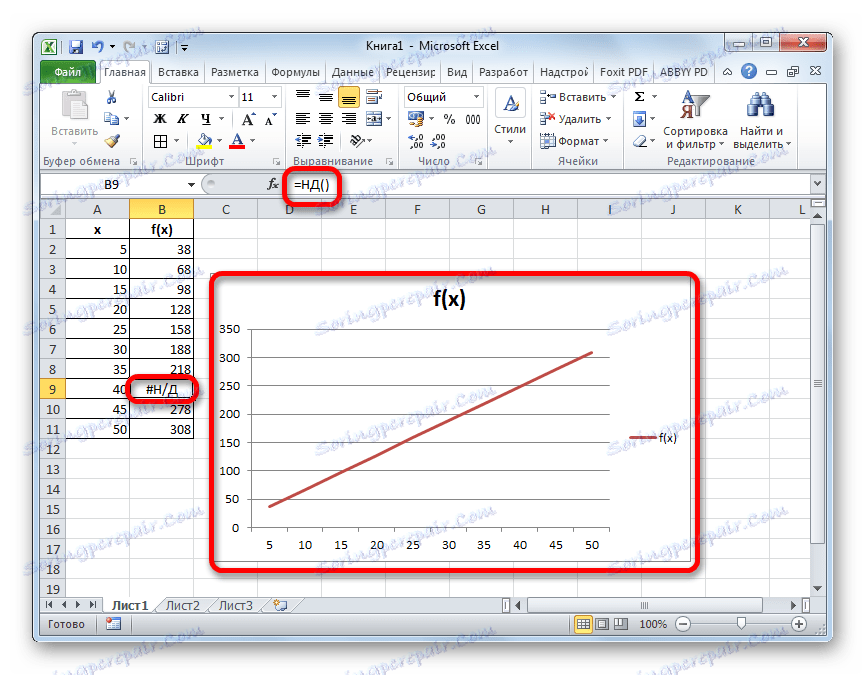Toggle bold formatting (Ж)
866x675 pixels.
158,118
